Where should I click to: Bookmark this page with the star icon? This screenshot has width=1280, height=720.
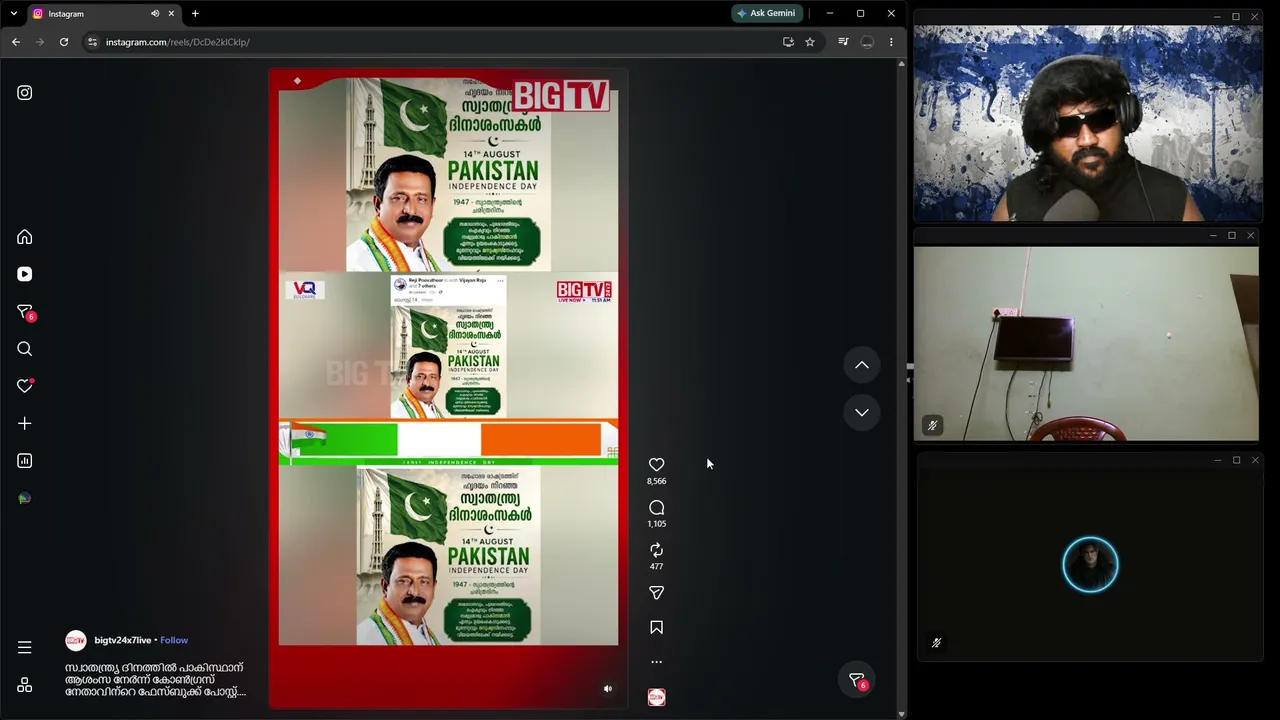810,42
